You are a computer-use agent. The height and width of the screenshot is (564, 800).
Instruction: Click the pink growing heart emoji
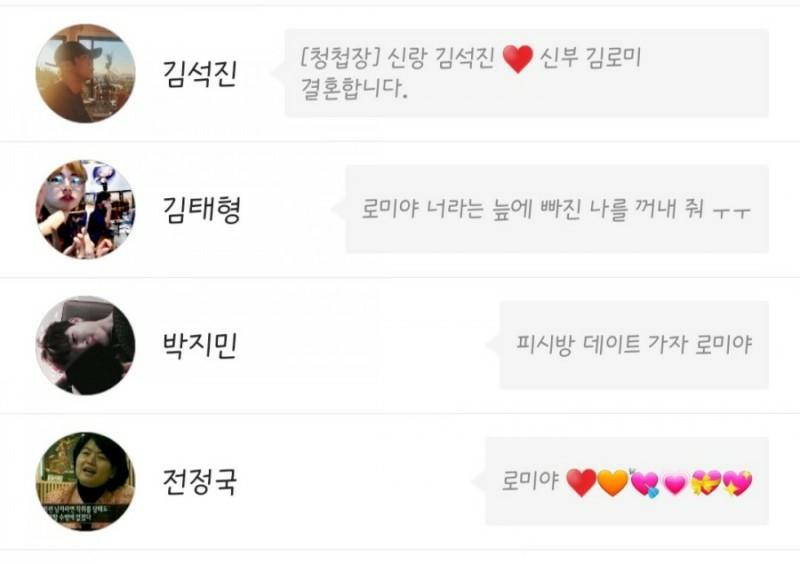[675, 483]
